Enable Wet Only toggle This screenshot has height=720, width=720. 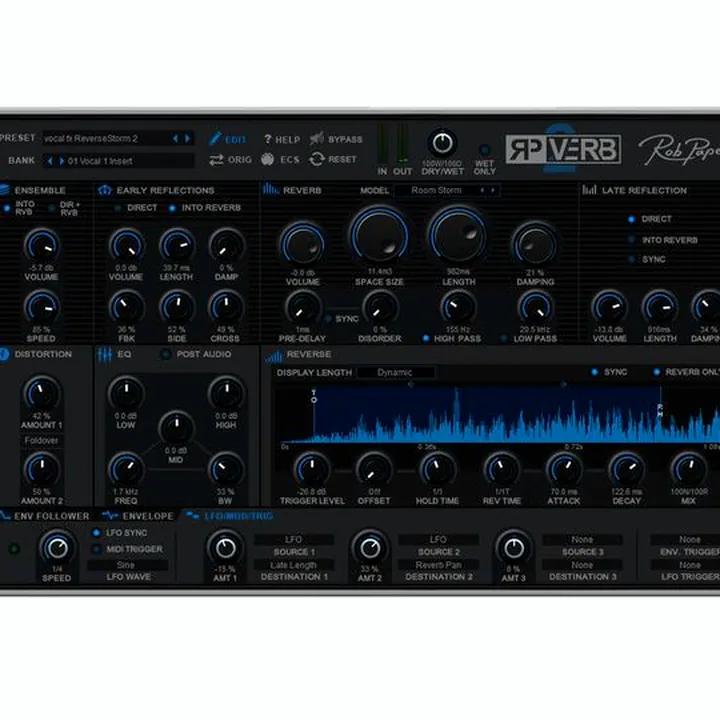484,150
